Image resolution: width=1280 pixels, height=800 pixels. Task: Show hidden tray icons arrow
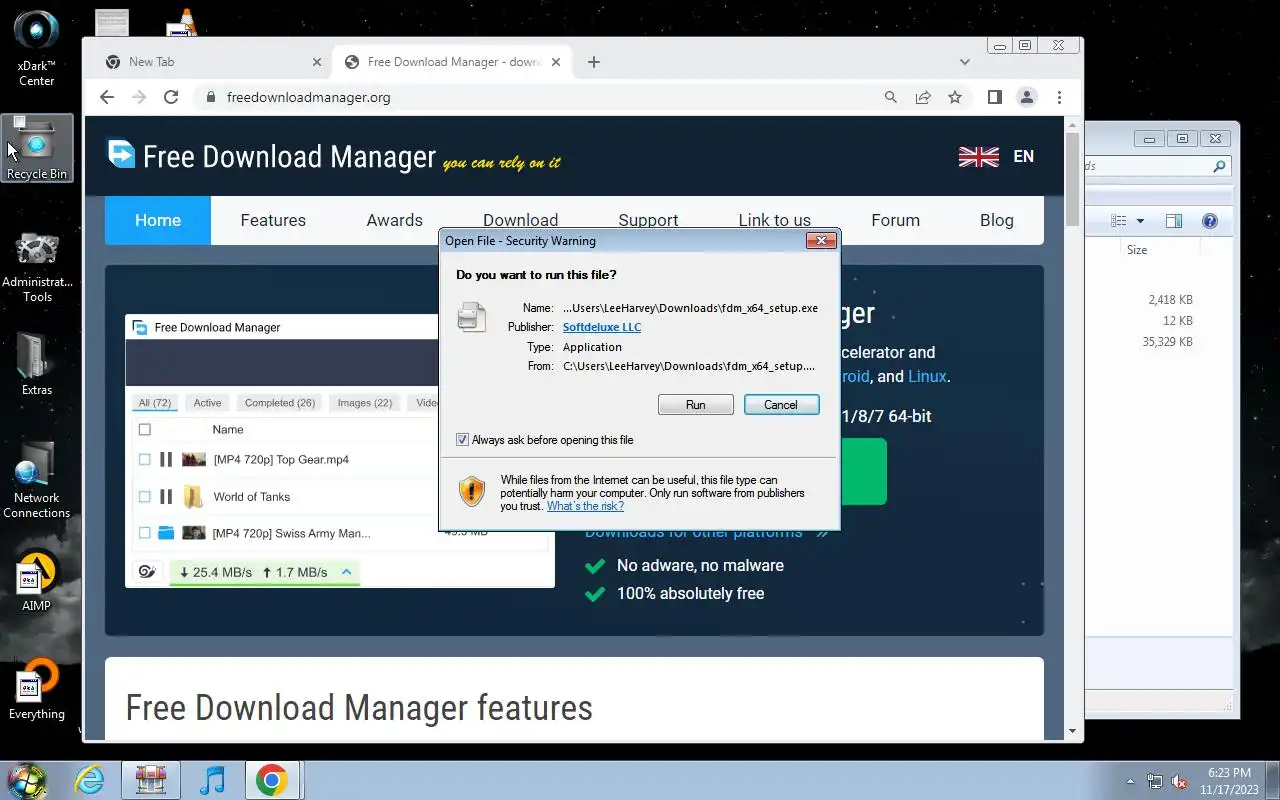1130,781
